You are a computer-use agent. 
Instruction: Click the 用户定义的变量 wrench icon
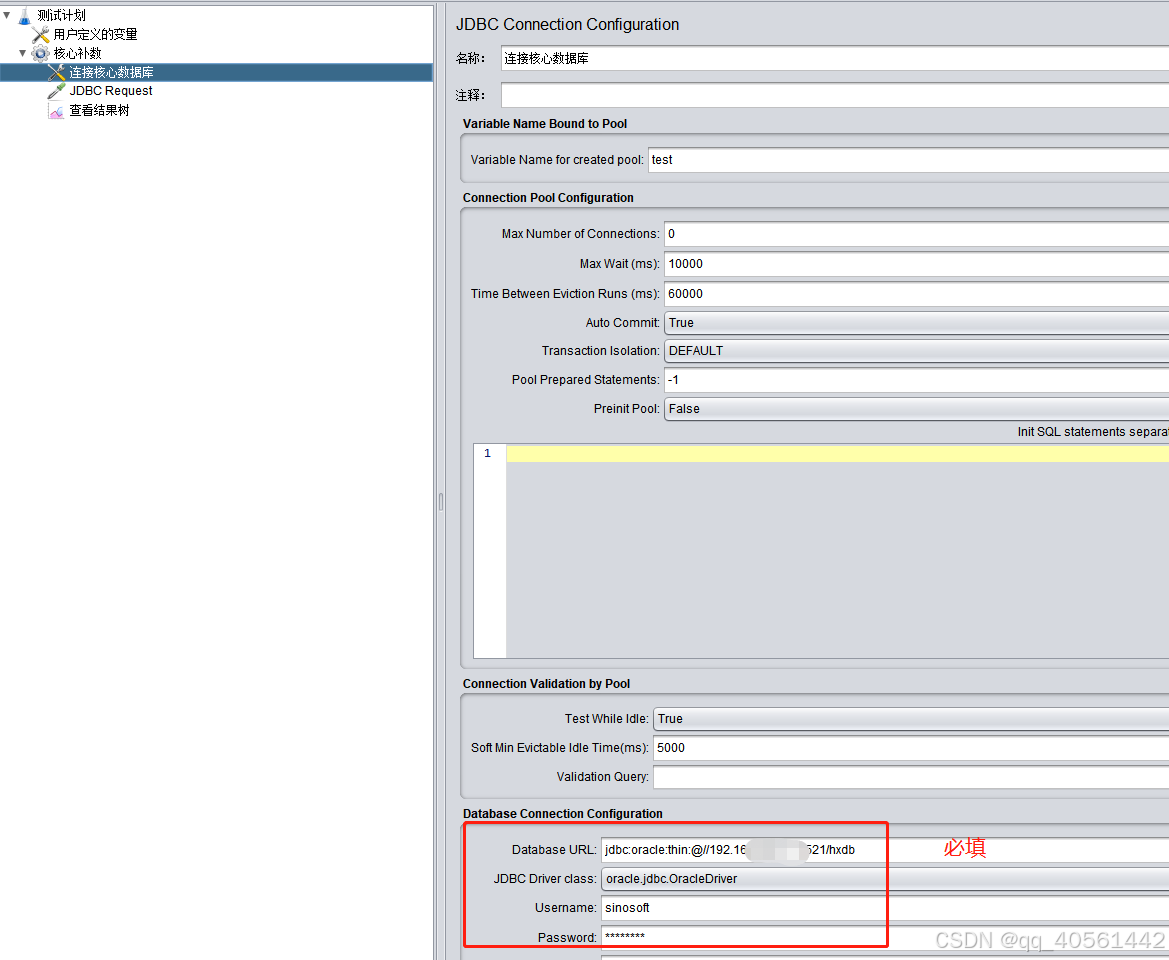pyautogui.click(x=40, y=33)
